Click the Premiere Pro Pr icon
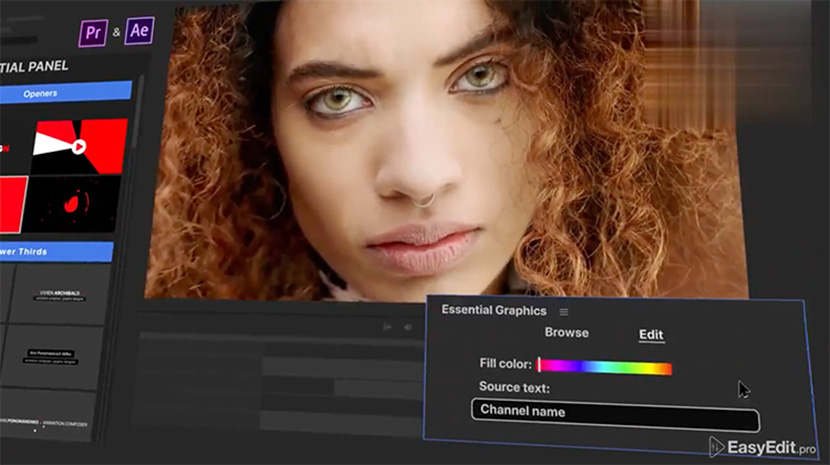The height and width of the screenshot is (465, 830). point(93,33)
